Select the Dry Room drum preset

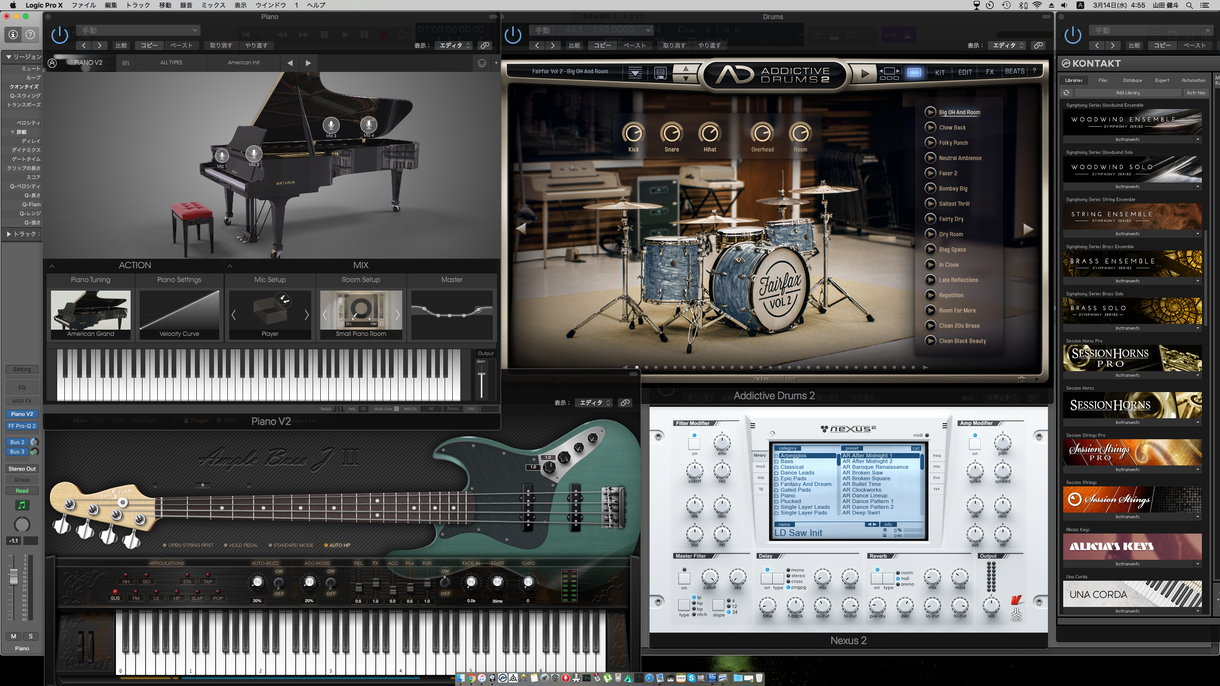click(951, 235)
